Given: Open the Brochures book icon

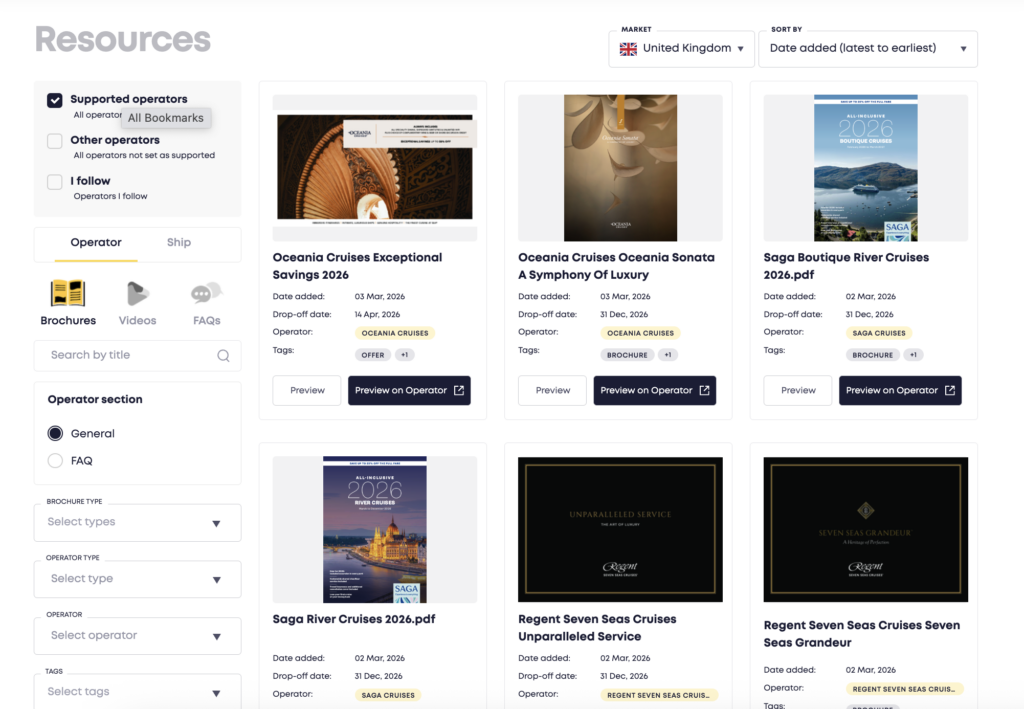Looking at the screenshot, I should pyautogui.click(x=68, y=294).
